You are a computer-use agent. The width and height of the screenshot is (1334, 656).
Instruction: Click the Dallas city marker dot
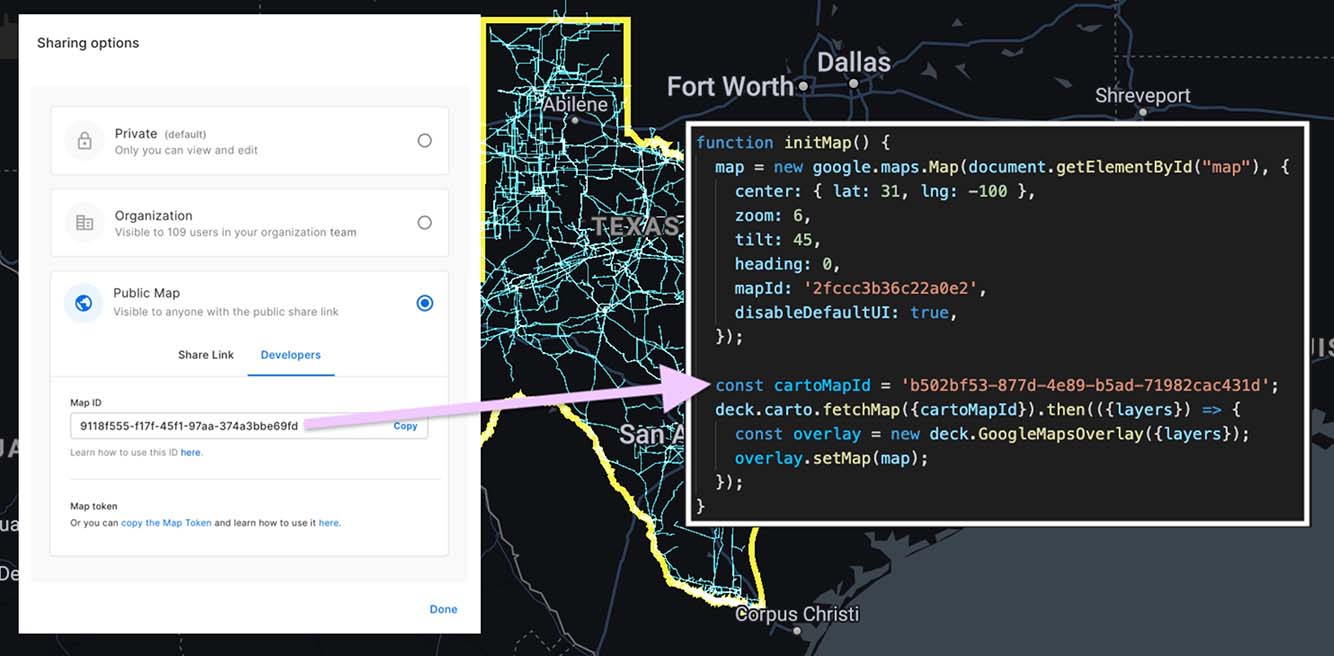click(x=853, y=85)
